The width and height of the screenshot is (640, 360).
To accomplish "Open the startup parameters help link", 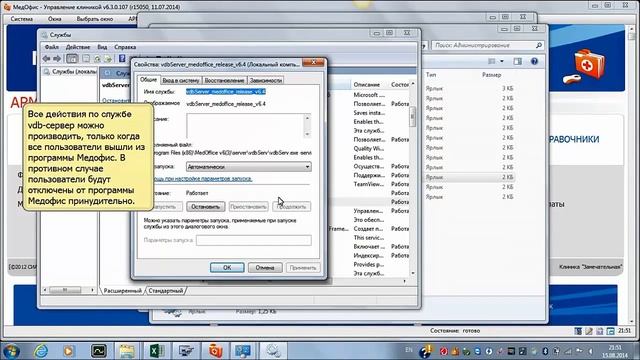I will [x=202, y=179].
